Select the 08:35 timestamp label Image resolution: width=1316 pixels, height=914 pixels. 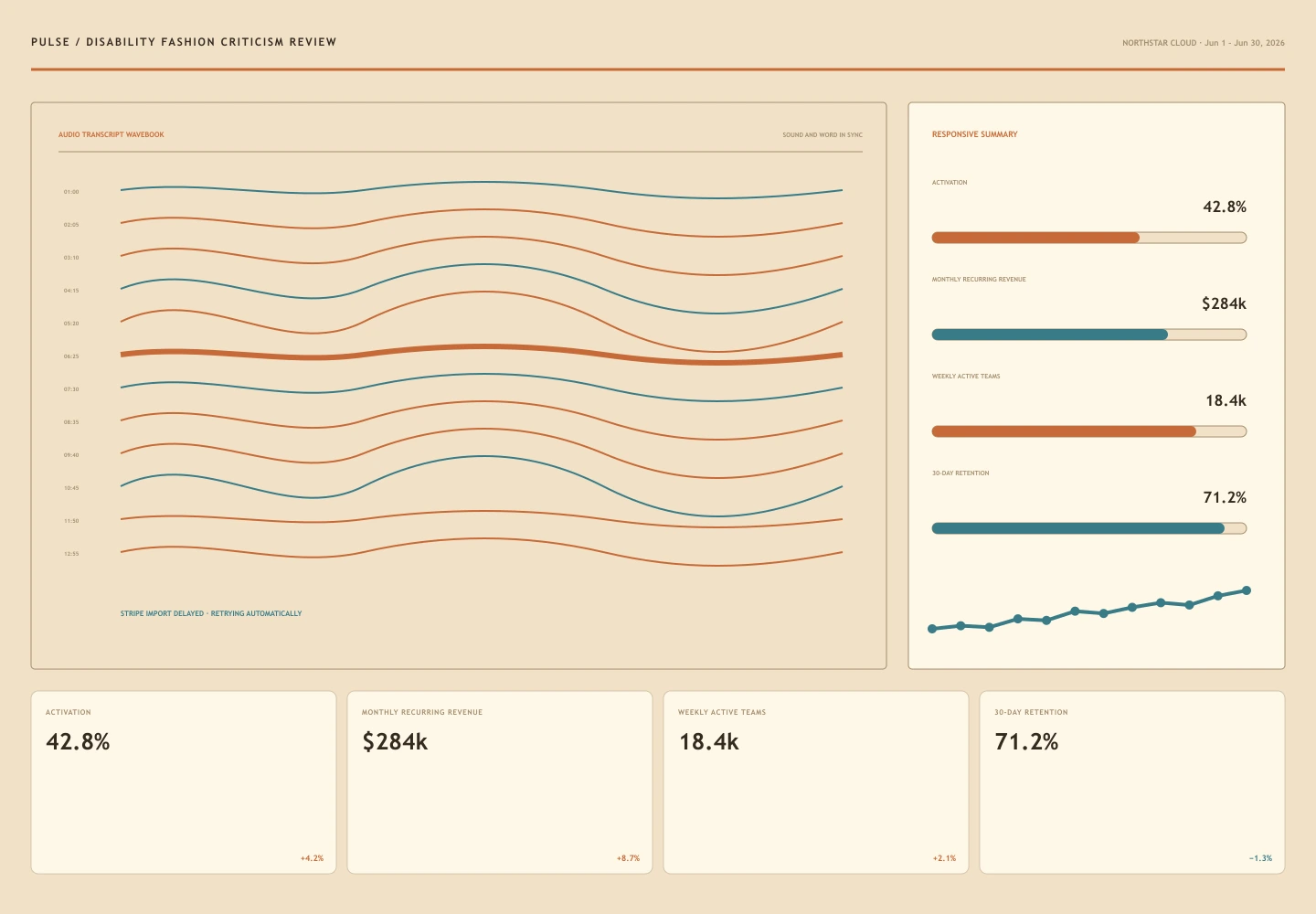71,422
